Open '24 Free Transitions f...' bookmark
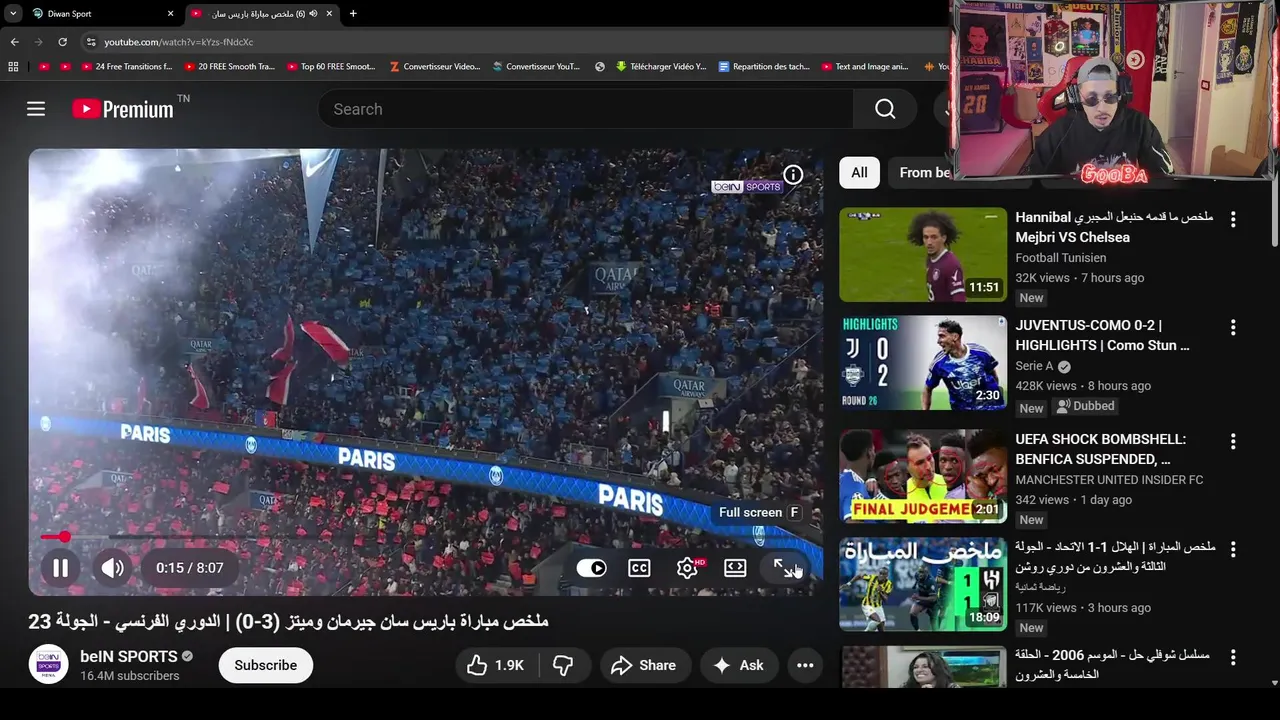 coord(126,67)
